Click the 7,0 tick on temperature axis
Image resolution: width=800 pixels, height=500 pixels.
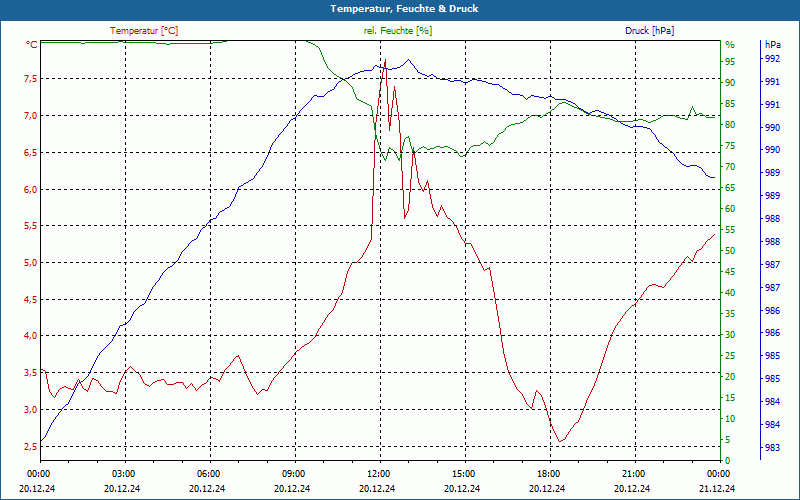(x=29, y=116)
